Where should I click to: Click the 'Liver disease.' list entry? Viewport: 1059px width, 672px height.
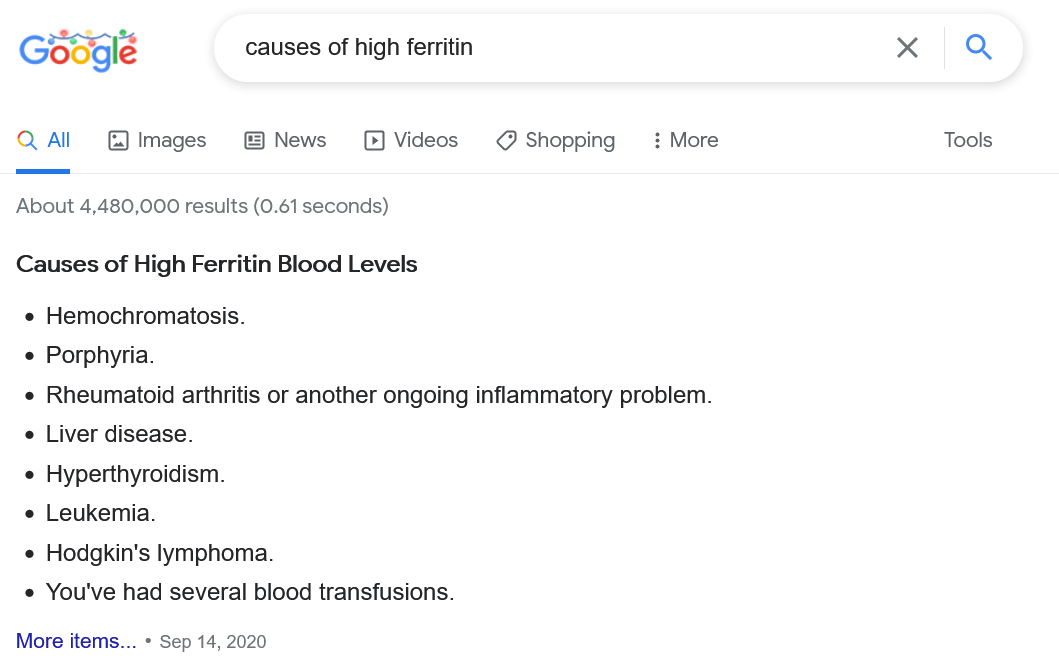click(119, 434)
